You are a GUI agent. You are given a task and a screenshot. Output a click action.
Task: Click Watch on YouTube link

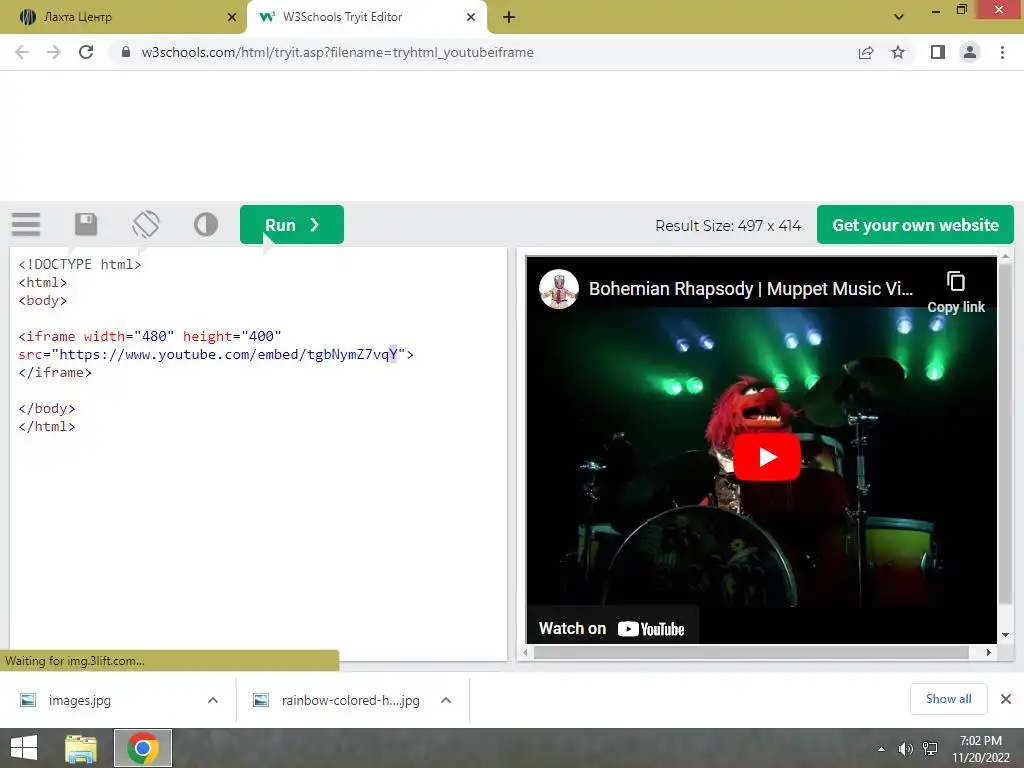[612, 628]
